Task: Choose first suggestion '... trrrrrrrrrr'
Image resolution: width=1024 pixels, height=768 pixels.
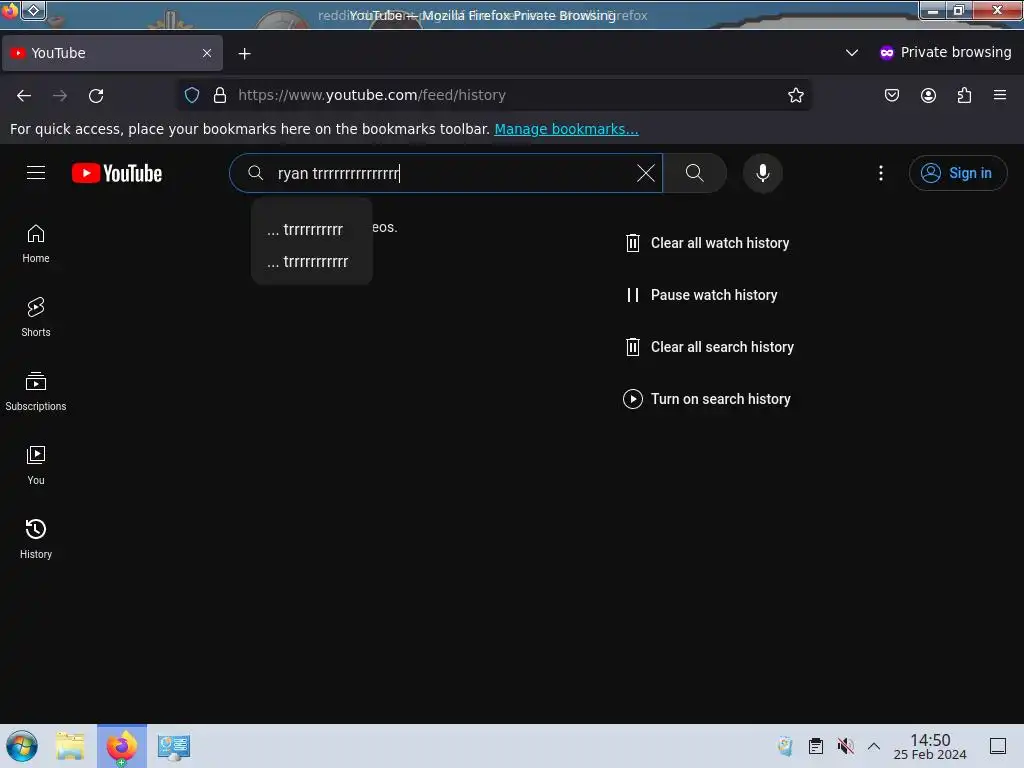Action: click(312, 229)
